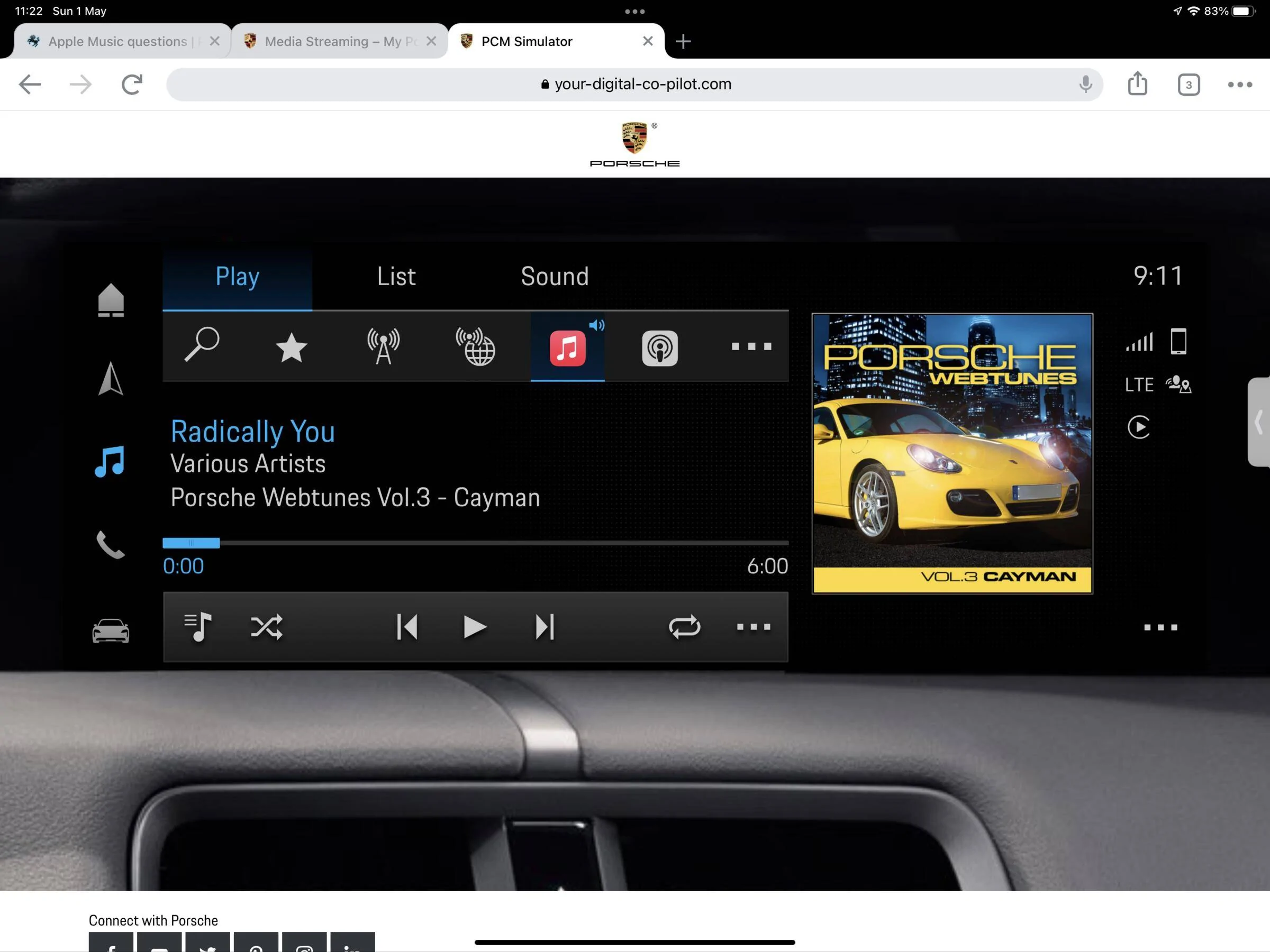Click the private mode location user icon
Screen dimensions: 1270x952
coord(1178,384)
